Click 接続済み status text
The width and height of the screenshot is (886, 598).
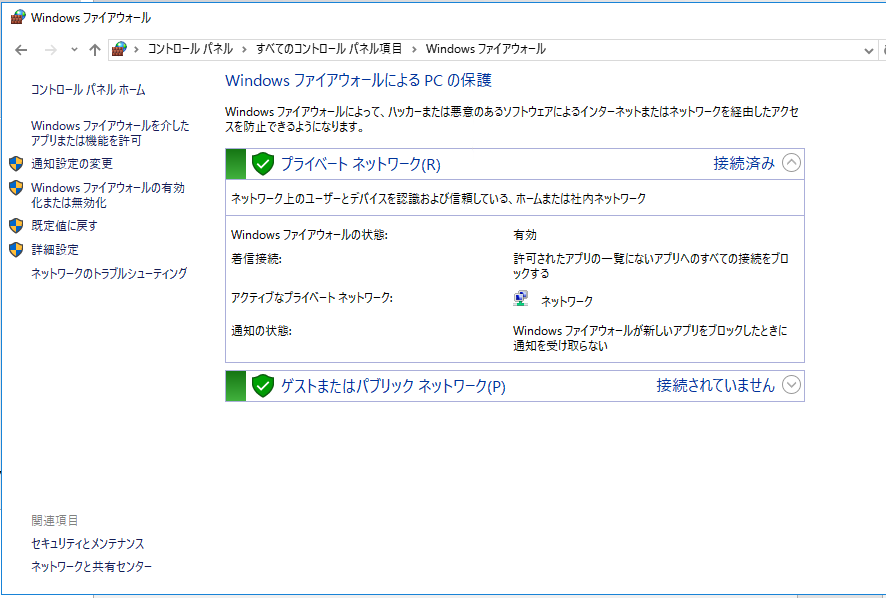coord(744,164)
